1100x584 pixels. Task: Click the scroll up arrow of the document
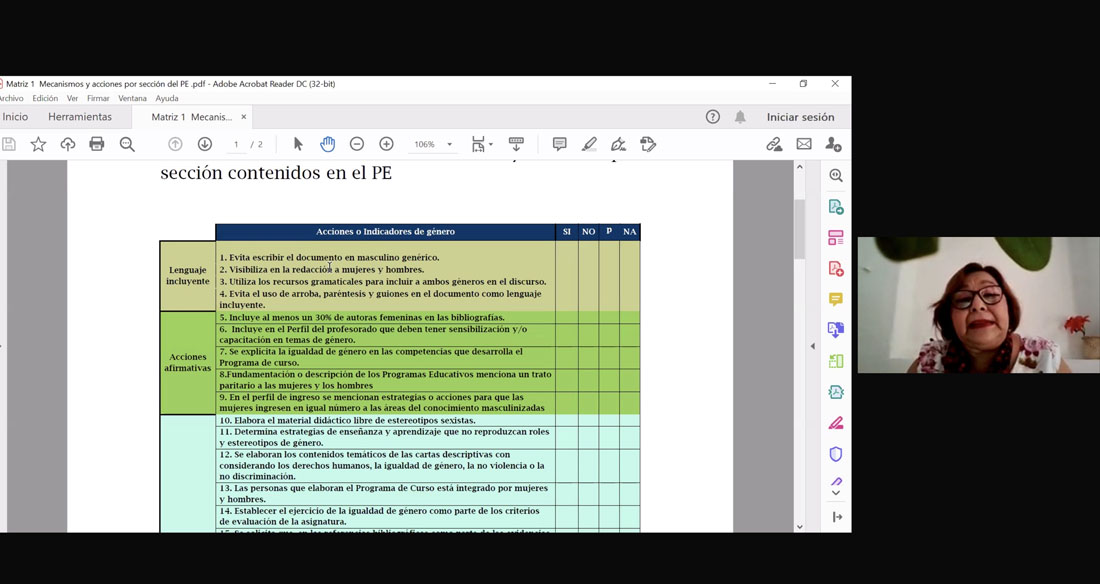pyautogui.click(x=800, y=167)
